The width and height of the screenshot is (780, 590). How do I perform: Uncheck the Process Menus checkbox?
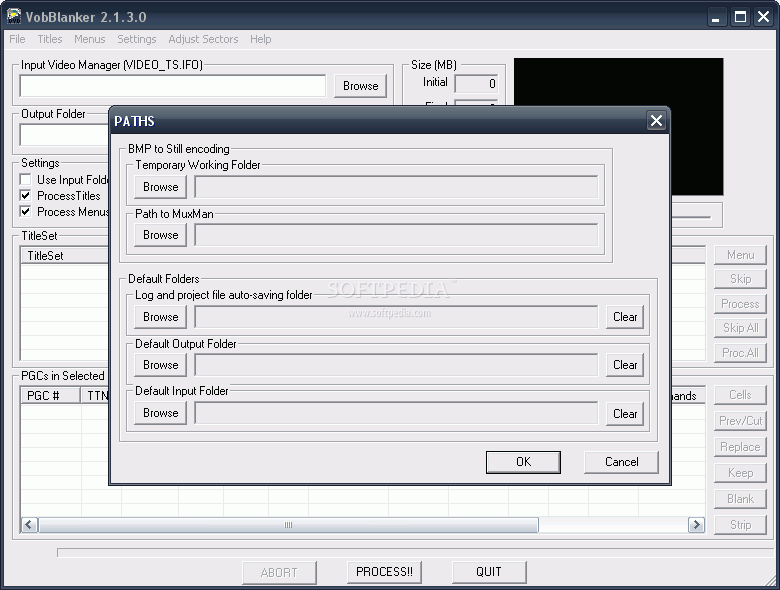click(25, 211)
